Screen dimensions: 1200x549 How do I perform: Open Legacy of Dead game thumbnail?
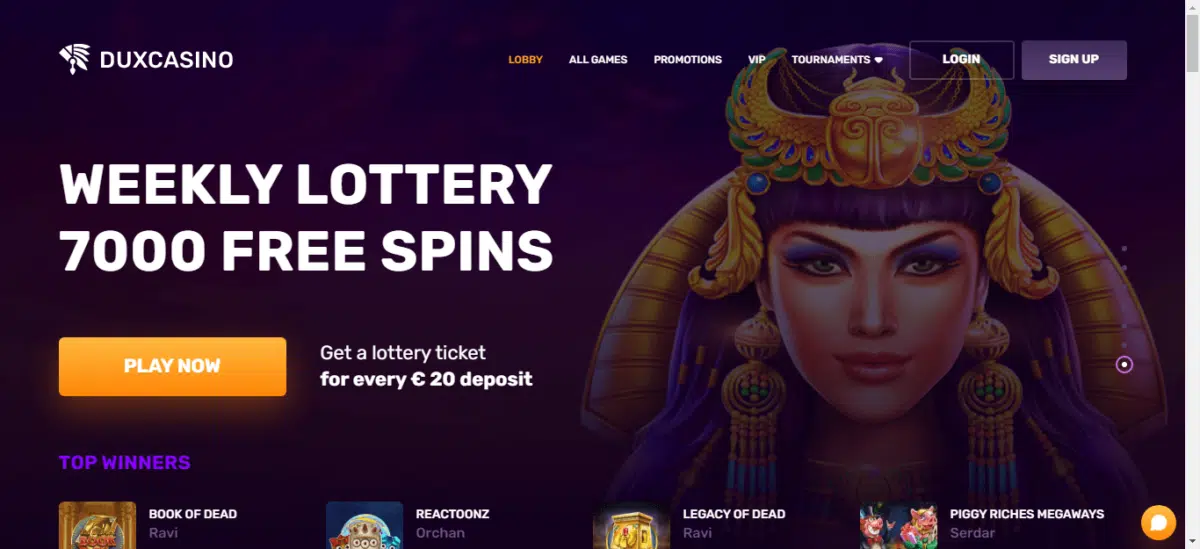point(631,525)
